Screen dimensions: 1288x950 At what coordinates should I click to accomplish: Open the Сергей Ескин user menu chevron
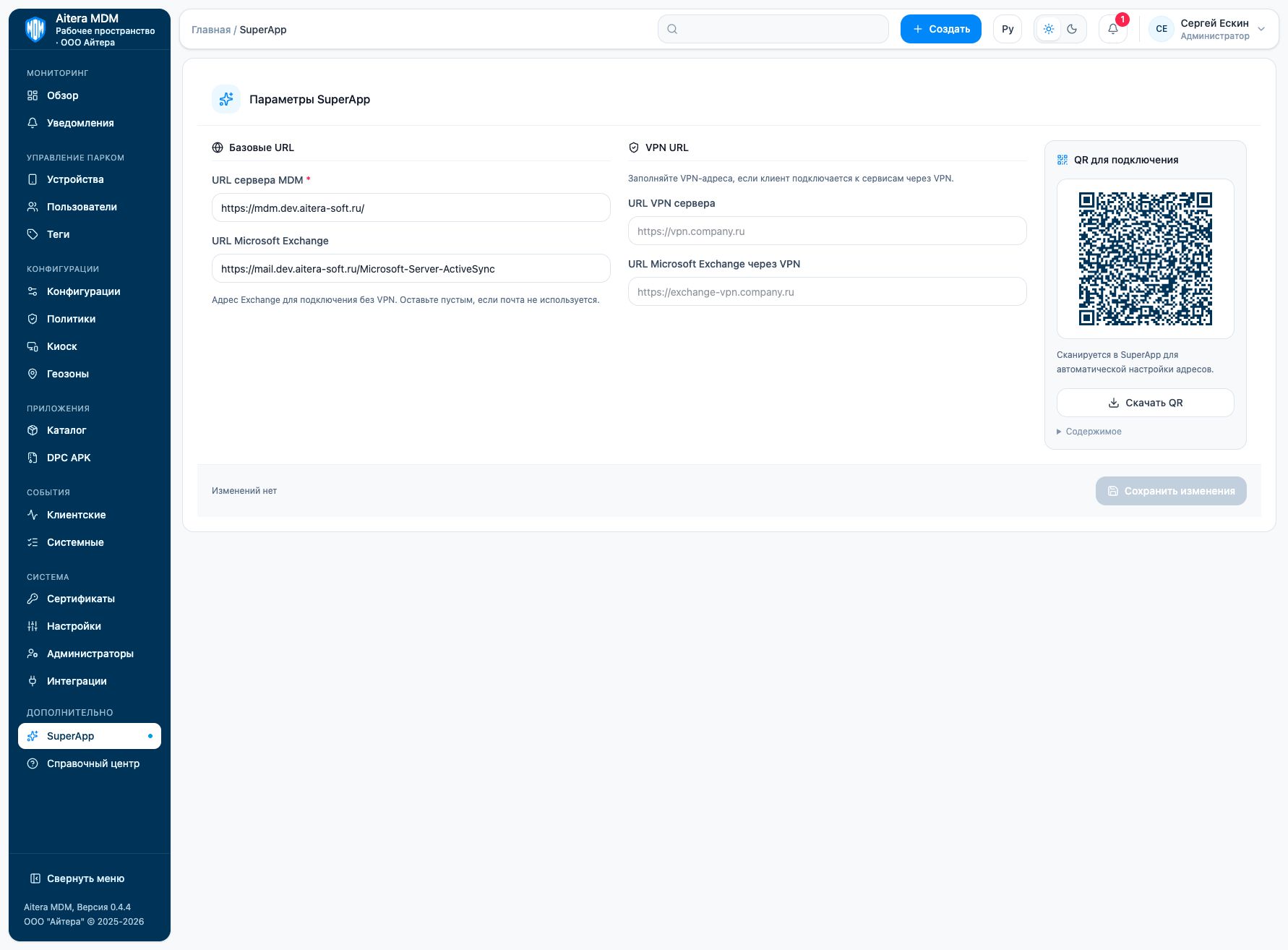tap(1261, 29)
